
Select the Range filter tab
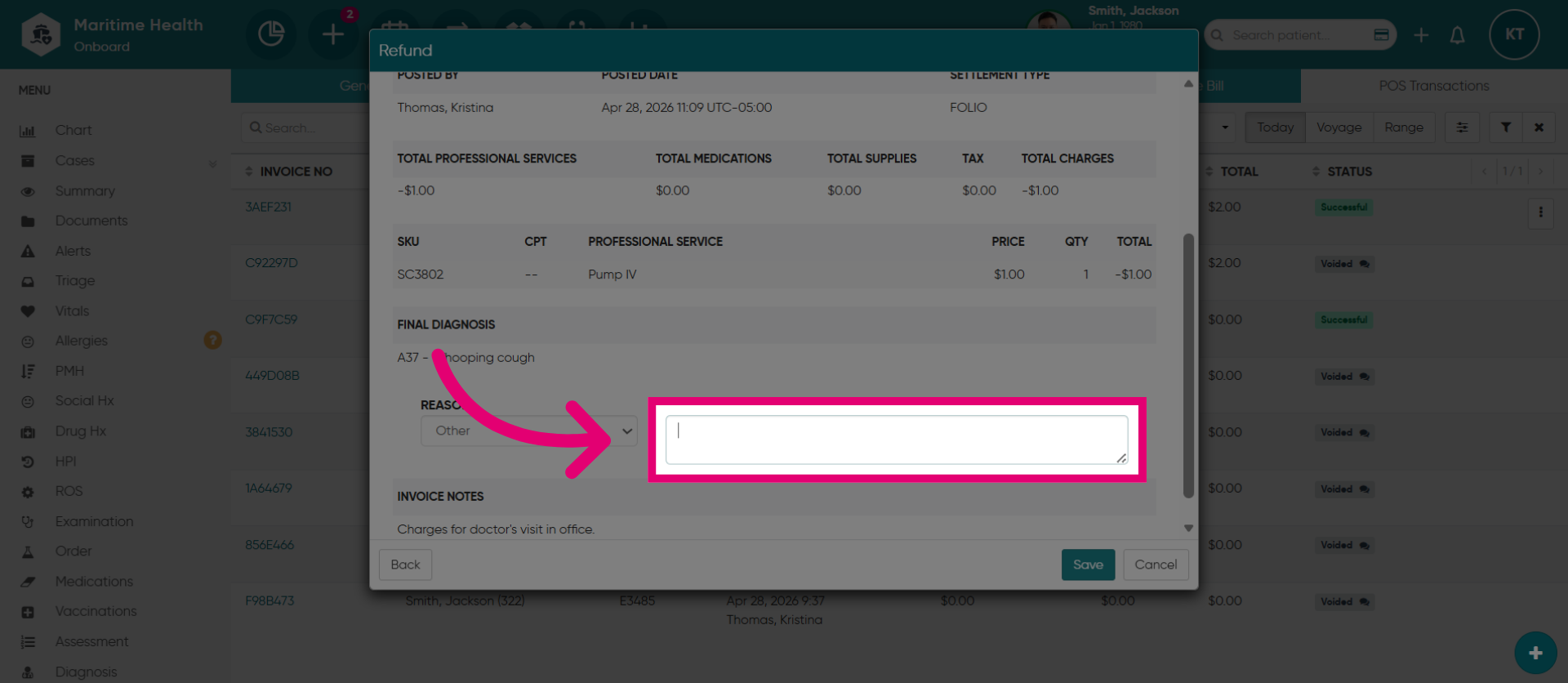pyautogui.click(x=1404, y=127)
